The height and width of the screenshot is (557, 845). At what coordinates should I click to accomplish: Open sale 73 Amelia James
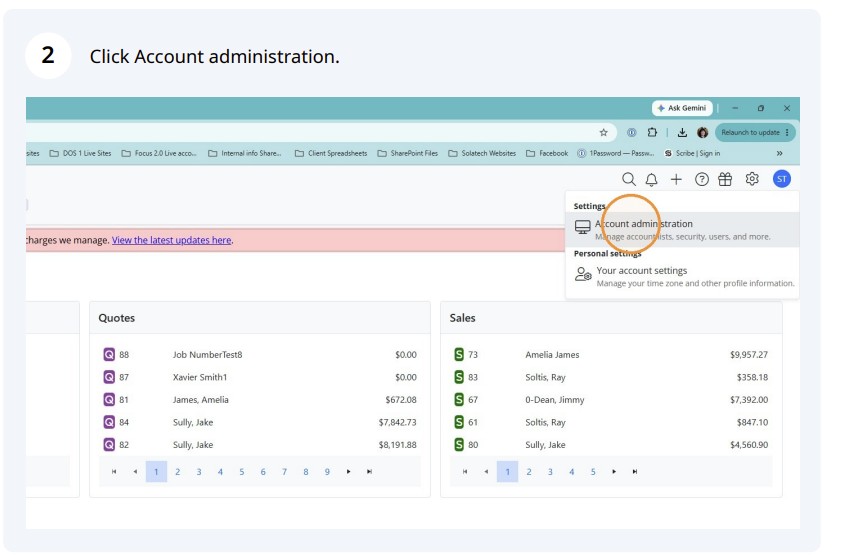pyautogui.click(x=611, y=354)
